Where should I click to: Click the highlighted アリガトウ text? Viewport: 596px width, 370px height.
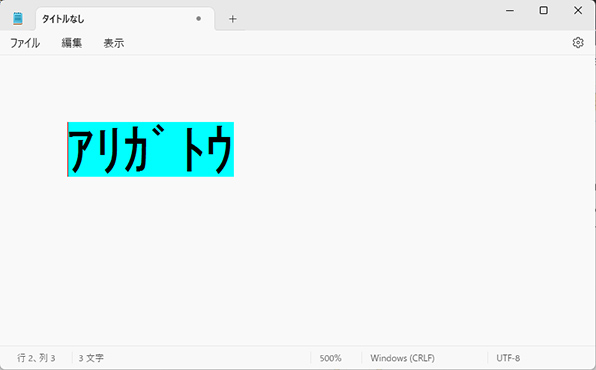(151, 149)
